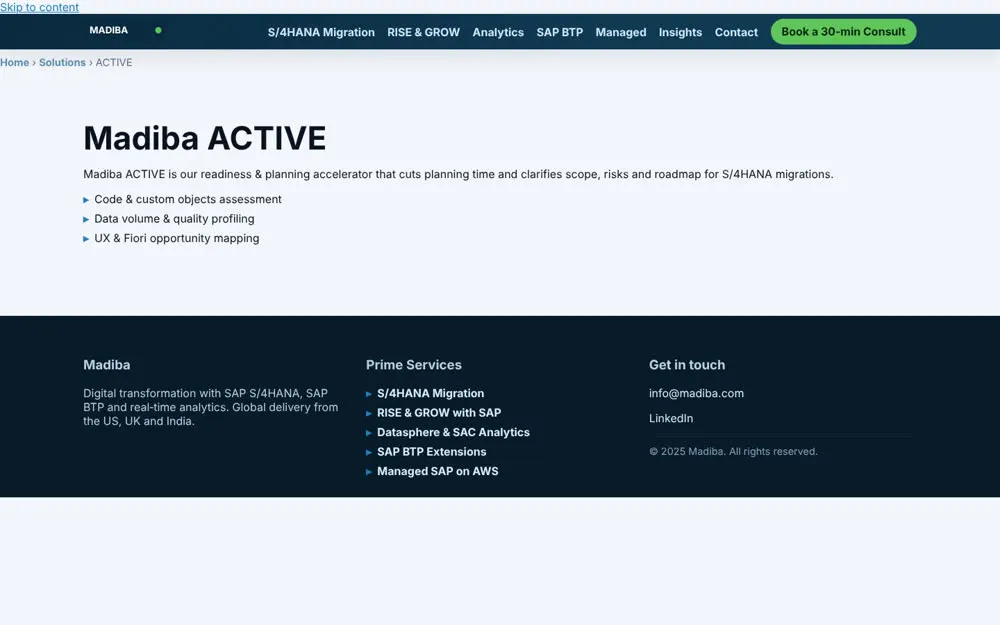Viewport: 1000px width, 625px height.
Task: Click the ACTIVE breadcrumb text
Action: point(114,62)
